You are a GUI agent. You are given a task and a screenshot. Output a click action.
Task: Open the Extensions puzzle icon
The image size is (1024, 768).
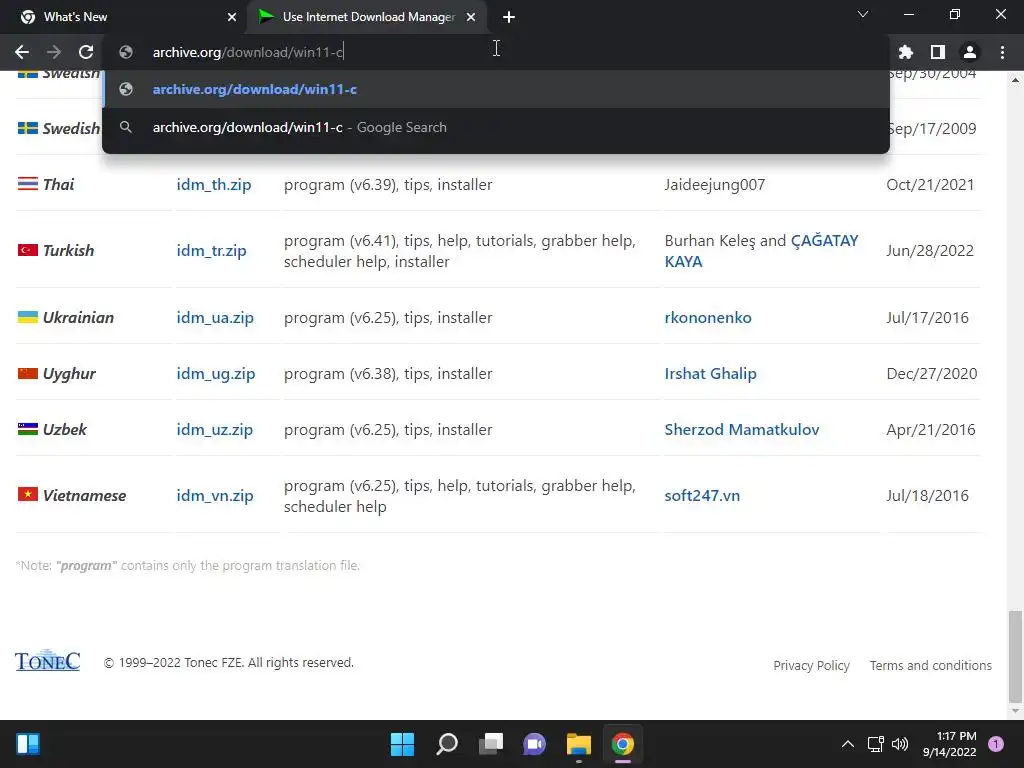[906, 52]
